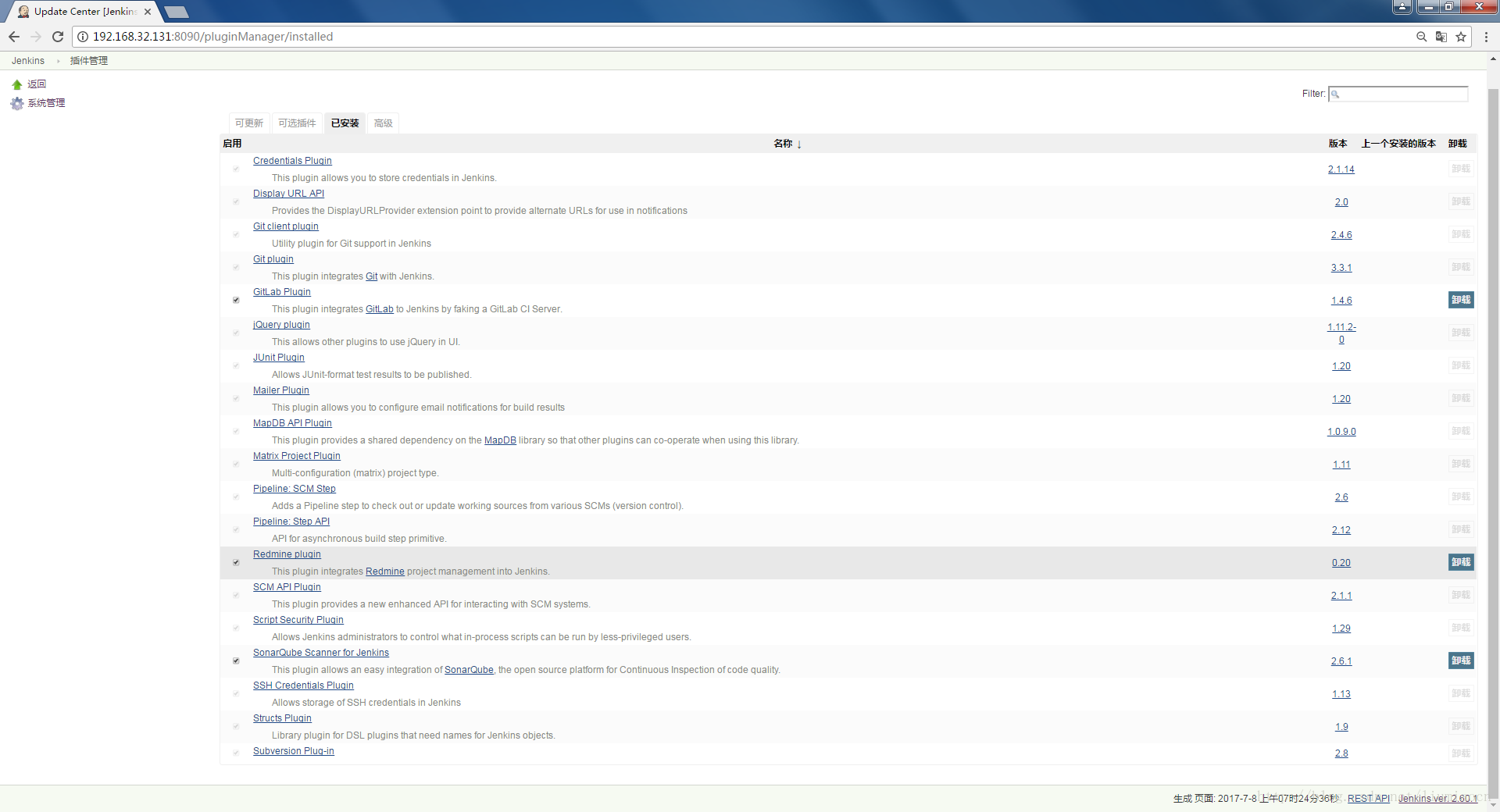This screenshot has height=812, width=1500.
Task: Click the 启用 column header
Action: 232,144
